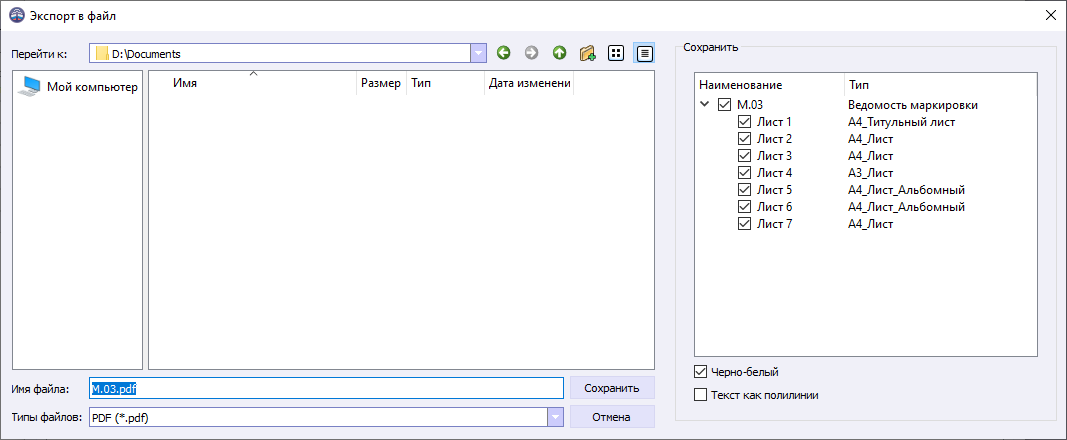Enable Текст как полилинии option
The height and width of the screenshot is (440, 1067).
point(700,394)
